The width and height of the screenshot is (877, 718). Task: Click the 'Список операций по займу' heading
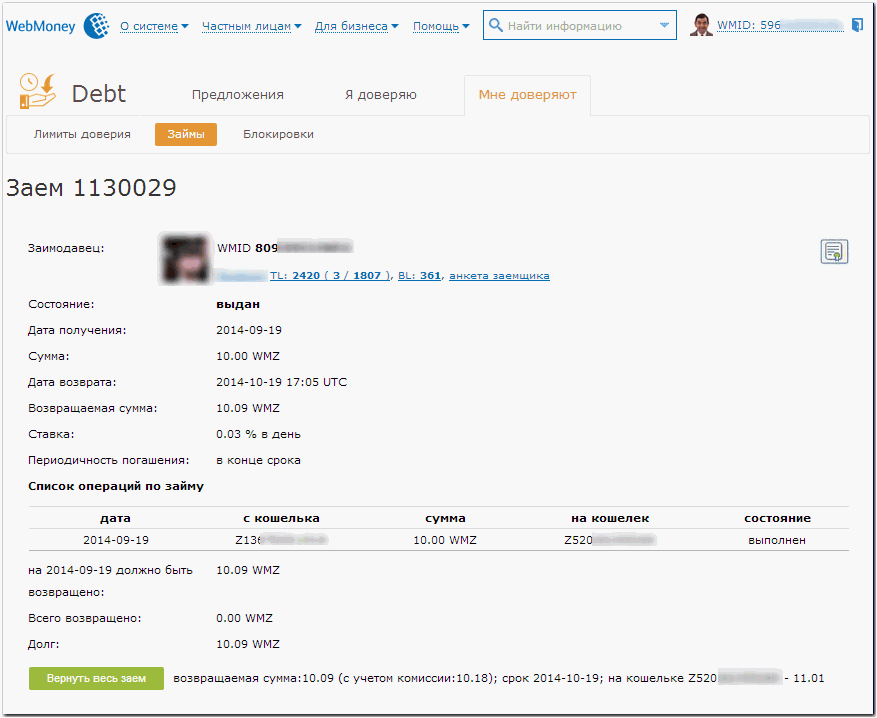[x=116, y=486]
